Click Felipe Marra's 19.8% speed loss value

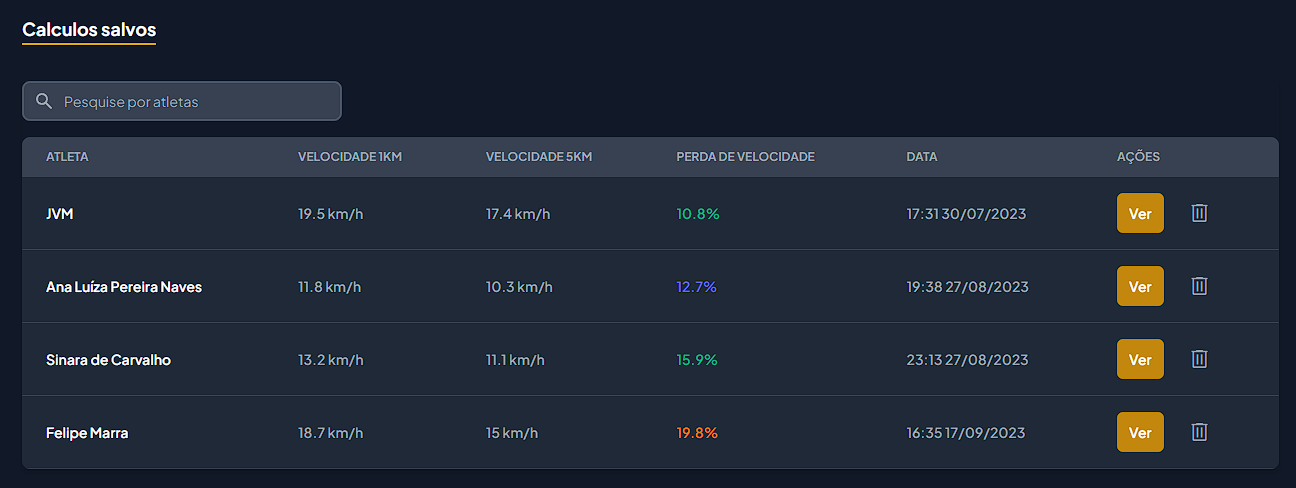(x=697, y=433)
